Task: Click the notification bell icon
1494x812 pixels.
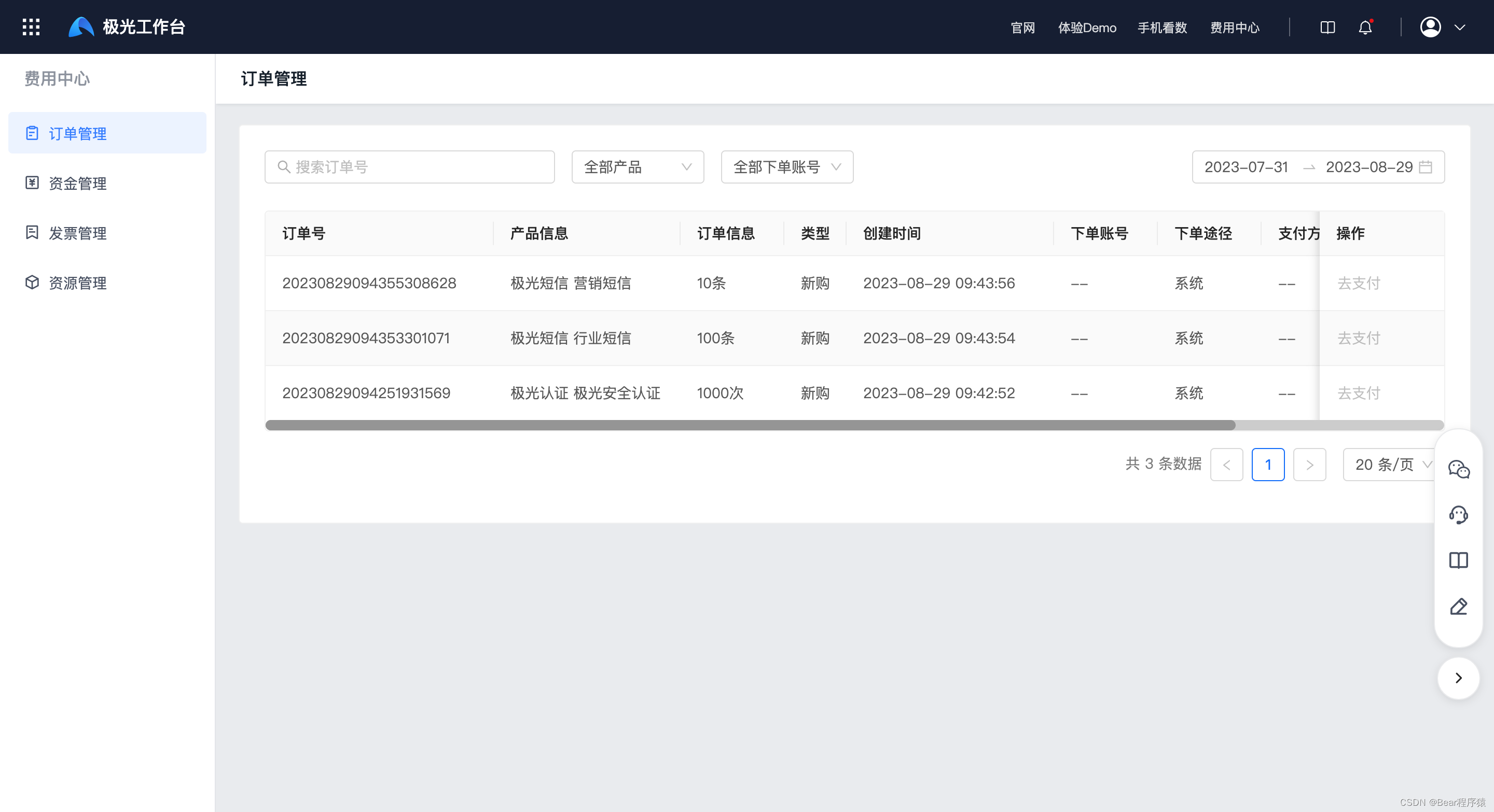Action: [x=1365, y=27]
